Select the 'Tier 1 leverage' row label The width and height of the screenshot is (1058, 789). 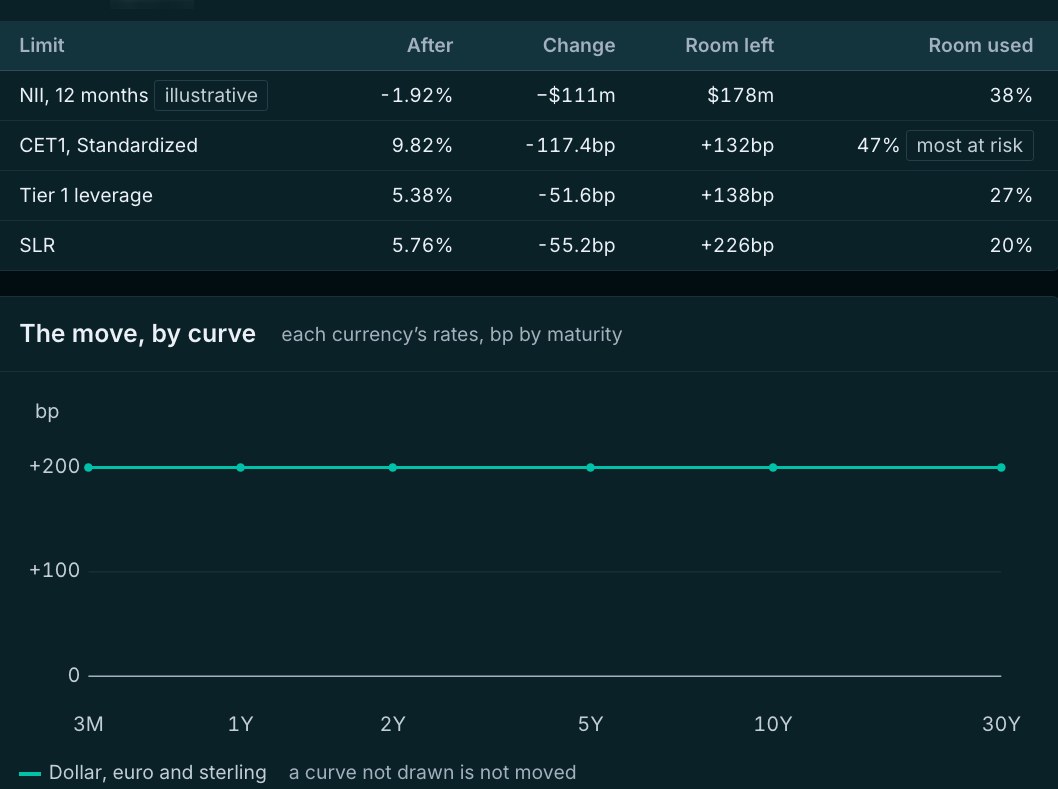tap(86, 195)
